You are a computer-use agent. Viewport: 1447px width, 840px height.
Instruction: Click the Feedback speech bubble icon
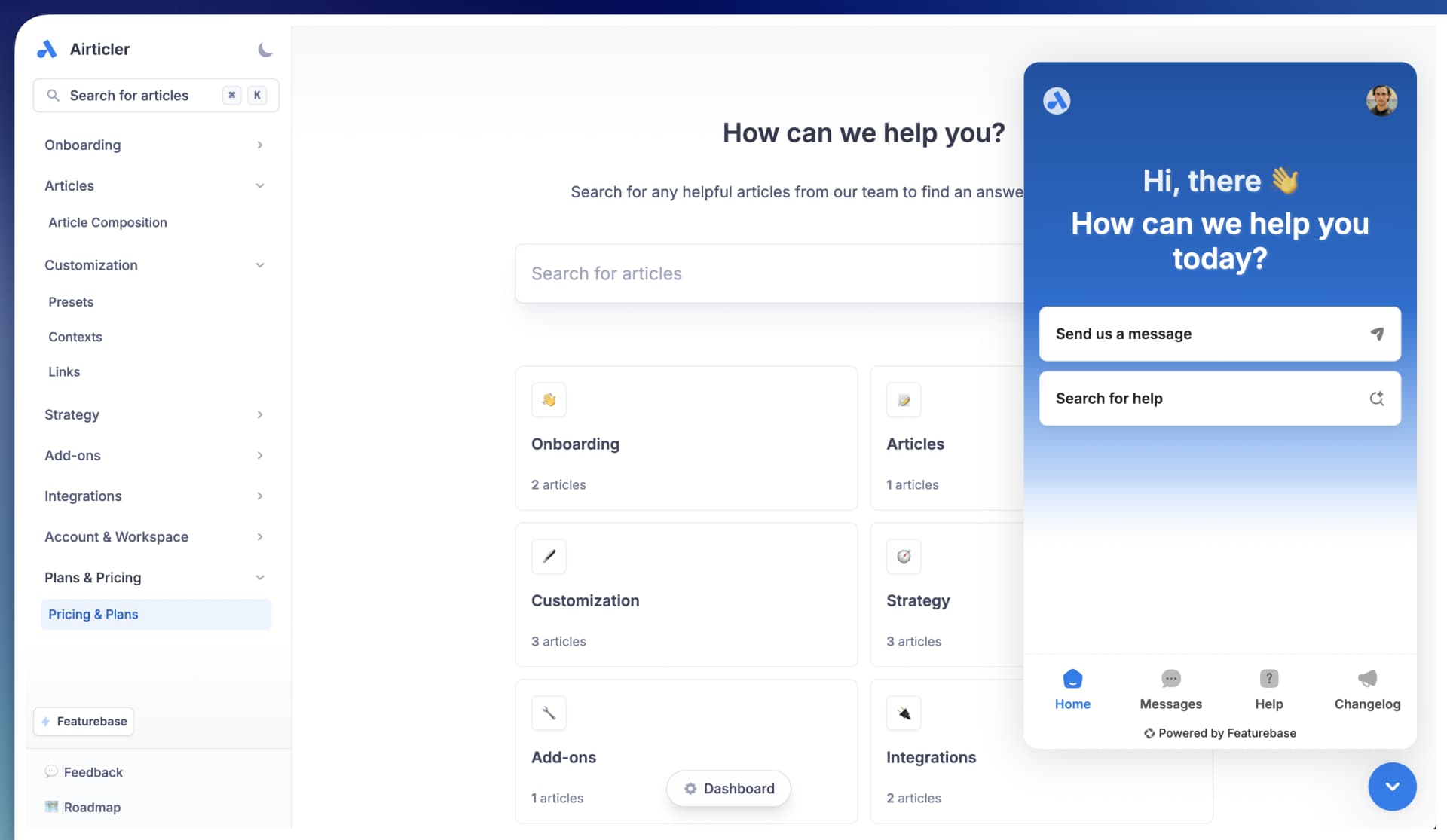click(x=50, y=771)
